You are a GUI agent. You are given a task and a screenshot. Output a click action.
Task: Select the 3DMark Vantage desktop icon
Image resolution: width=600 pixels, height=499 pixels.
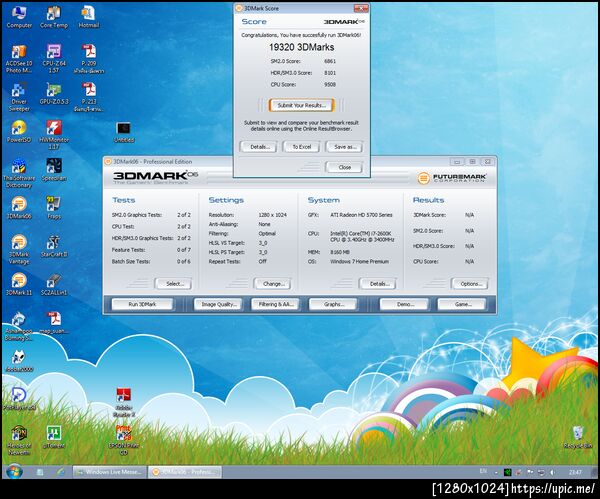coord(19,250)
